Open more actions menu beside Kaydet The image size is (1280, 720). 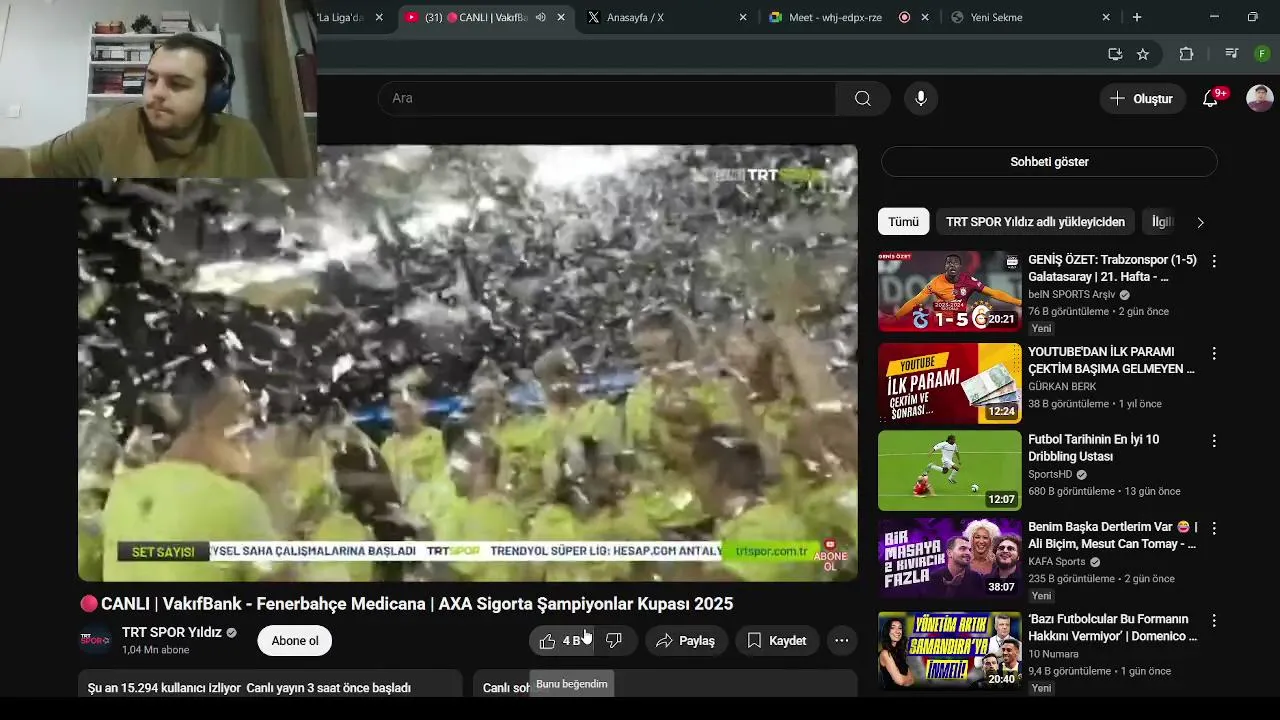(842, 641)
